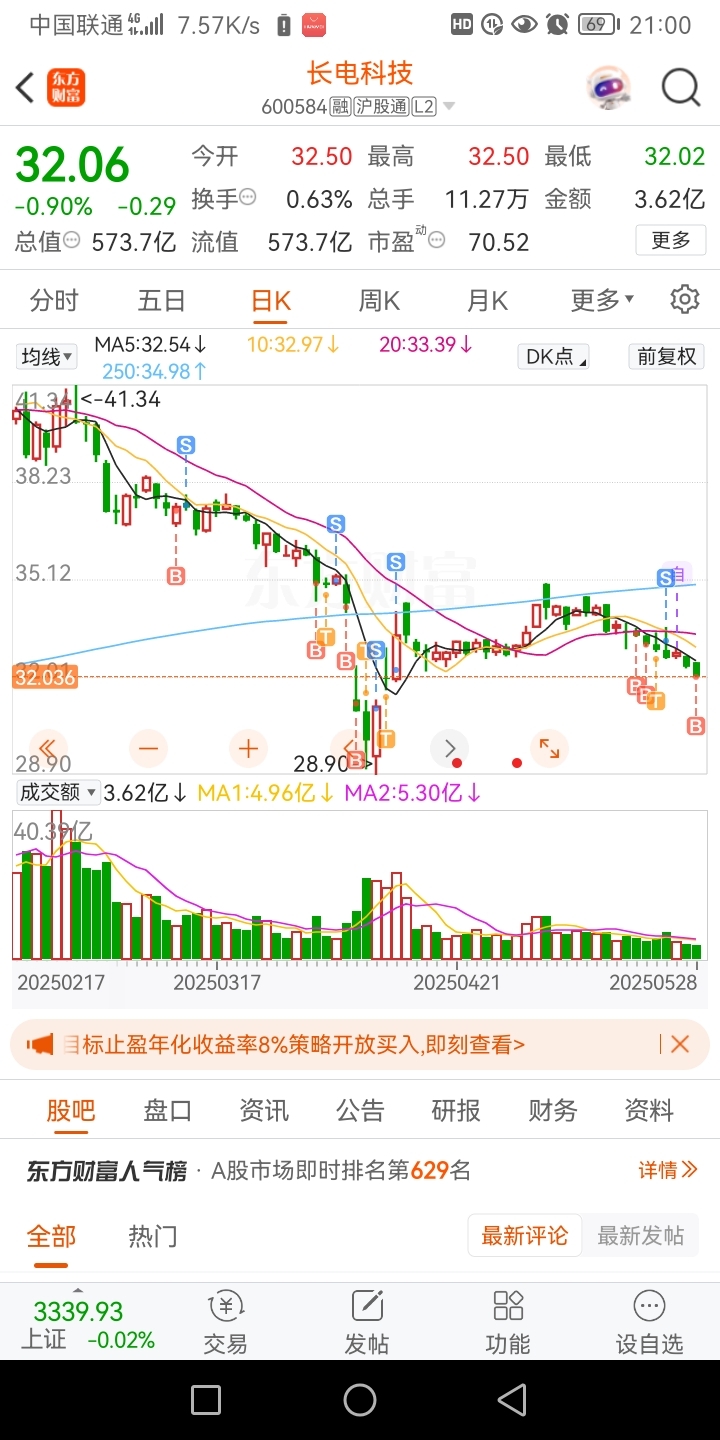This screenshot has width=720, height=1440.
Task: Tap Android back navigation button
Action: 512,1400
